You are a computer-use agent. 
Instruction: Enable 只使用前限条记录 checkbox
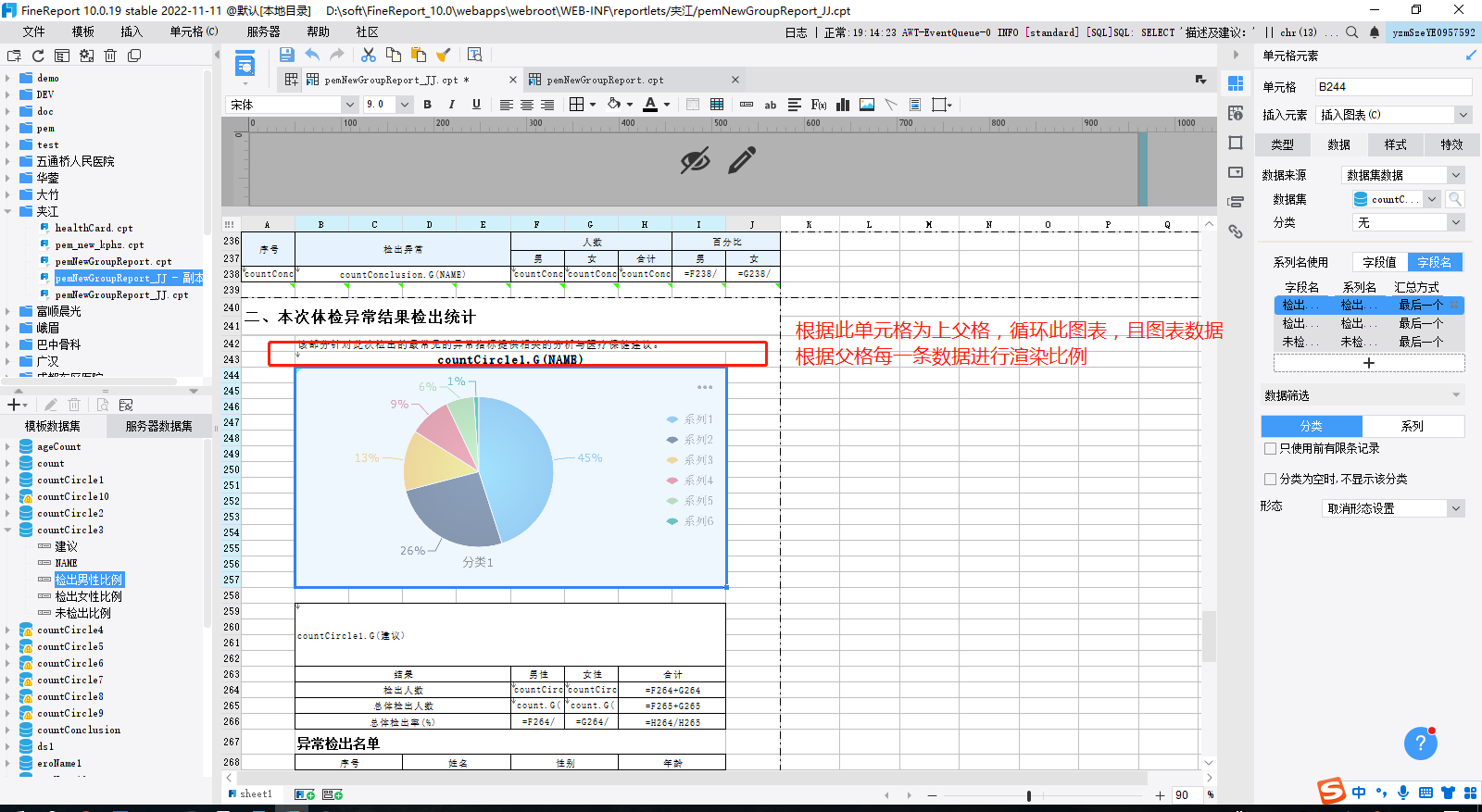[x=1271, y=448]
